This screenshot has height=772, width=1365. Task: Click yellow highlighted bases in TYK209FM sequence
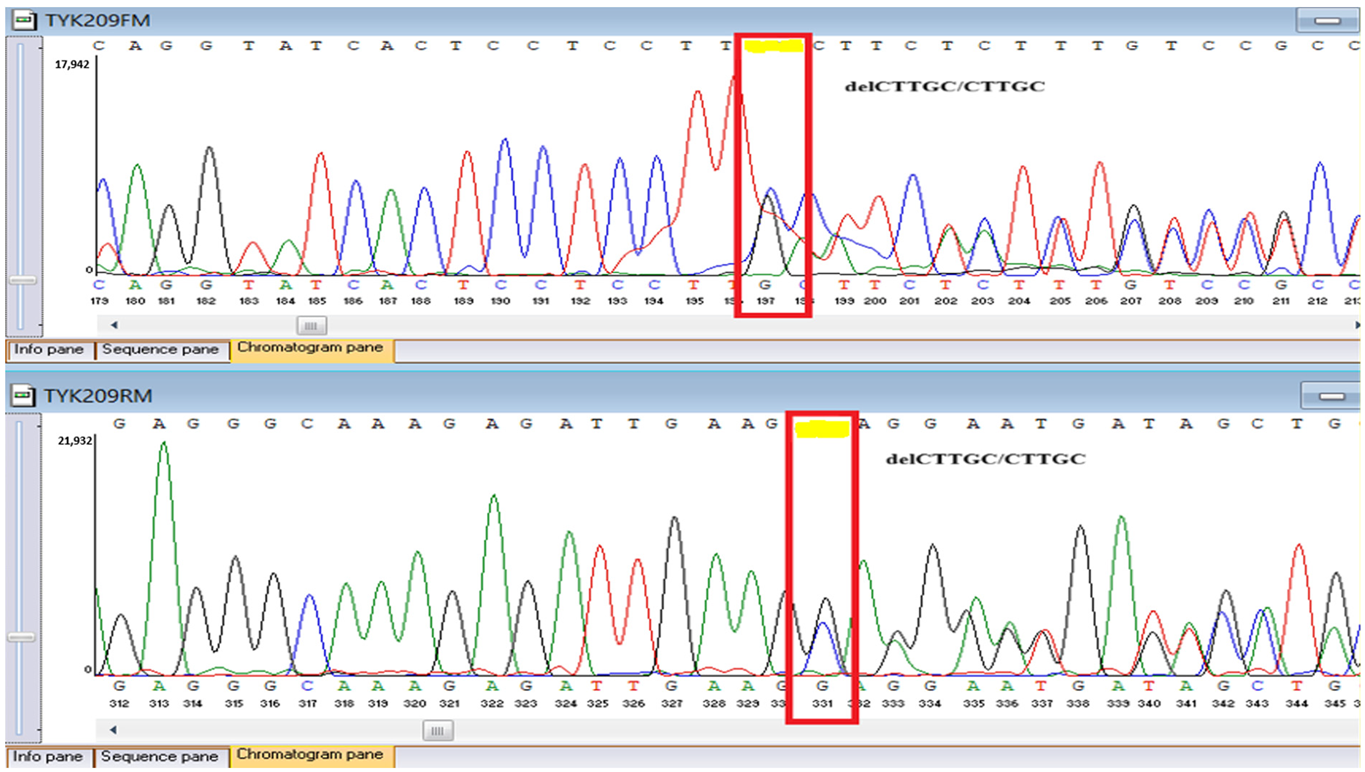tap(773, 46)
